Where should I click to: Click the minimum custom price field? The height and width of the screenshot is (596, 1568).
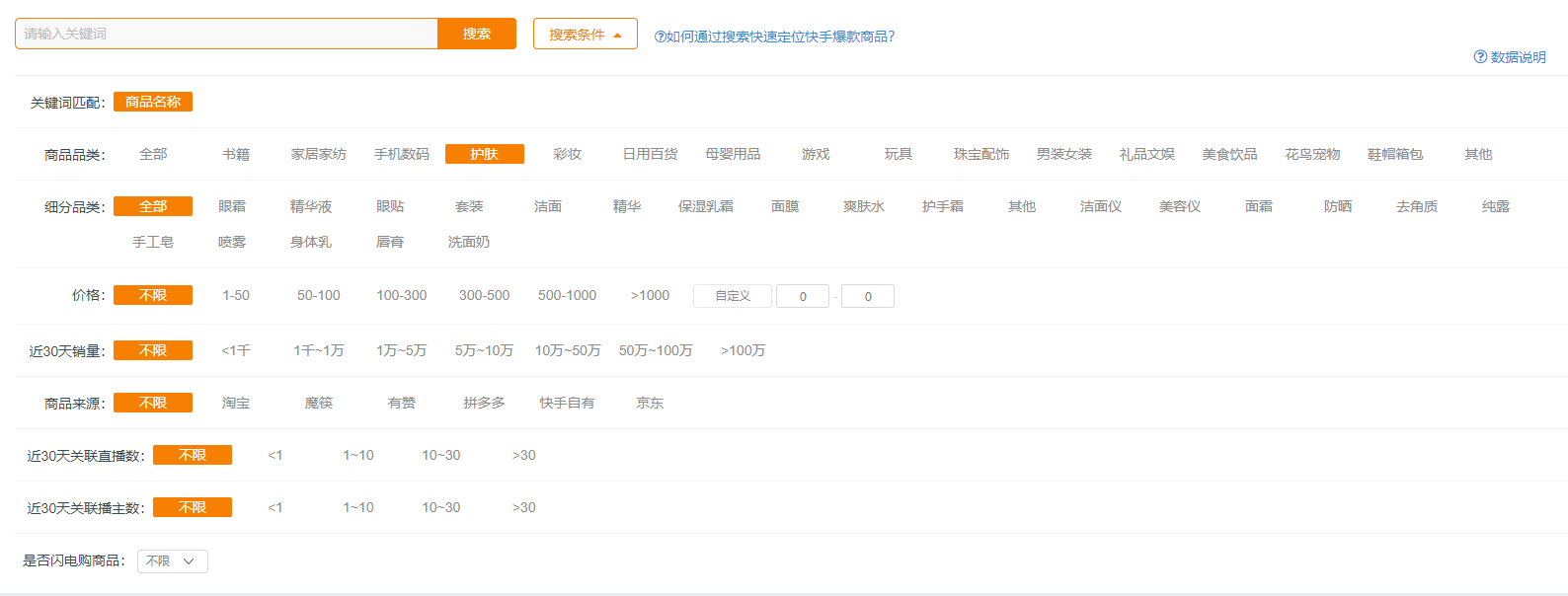pos(802,296)
